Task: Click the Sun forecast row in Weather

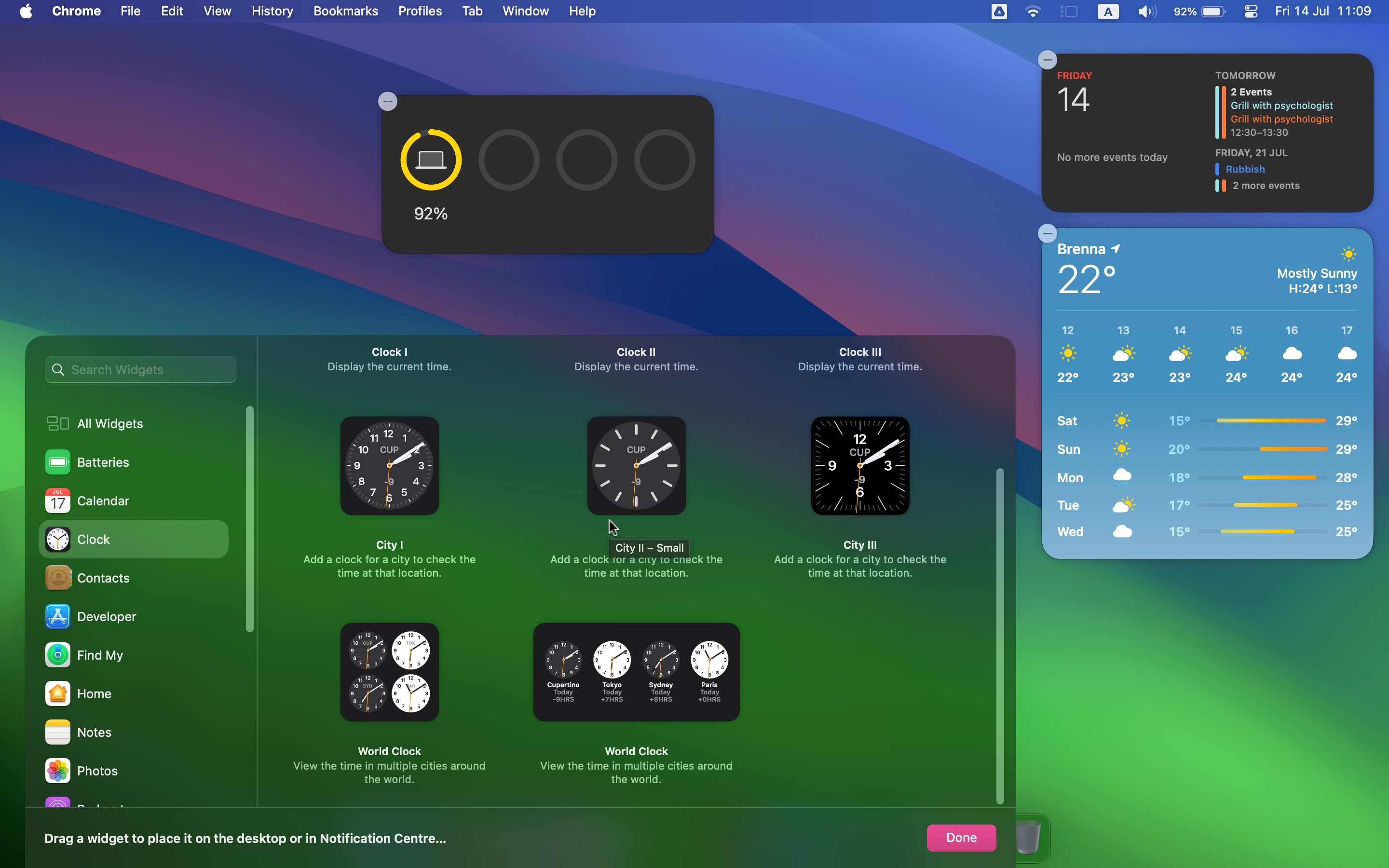Action: [1207, 449]
